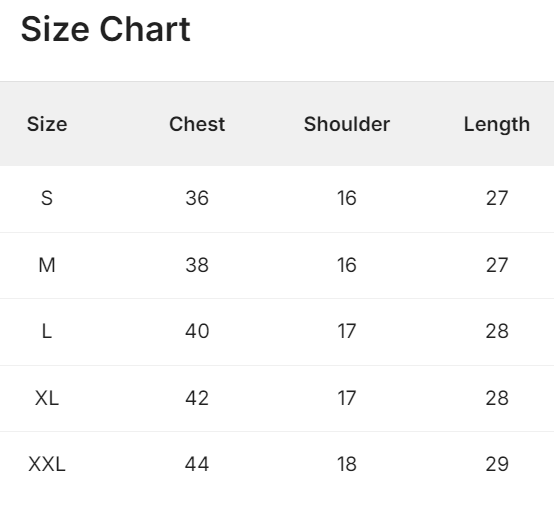Select chest value 44 for size XXL

pyautogui.click(x=197, y=464)
